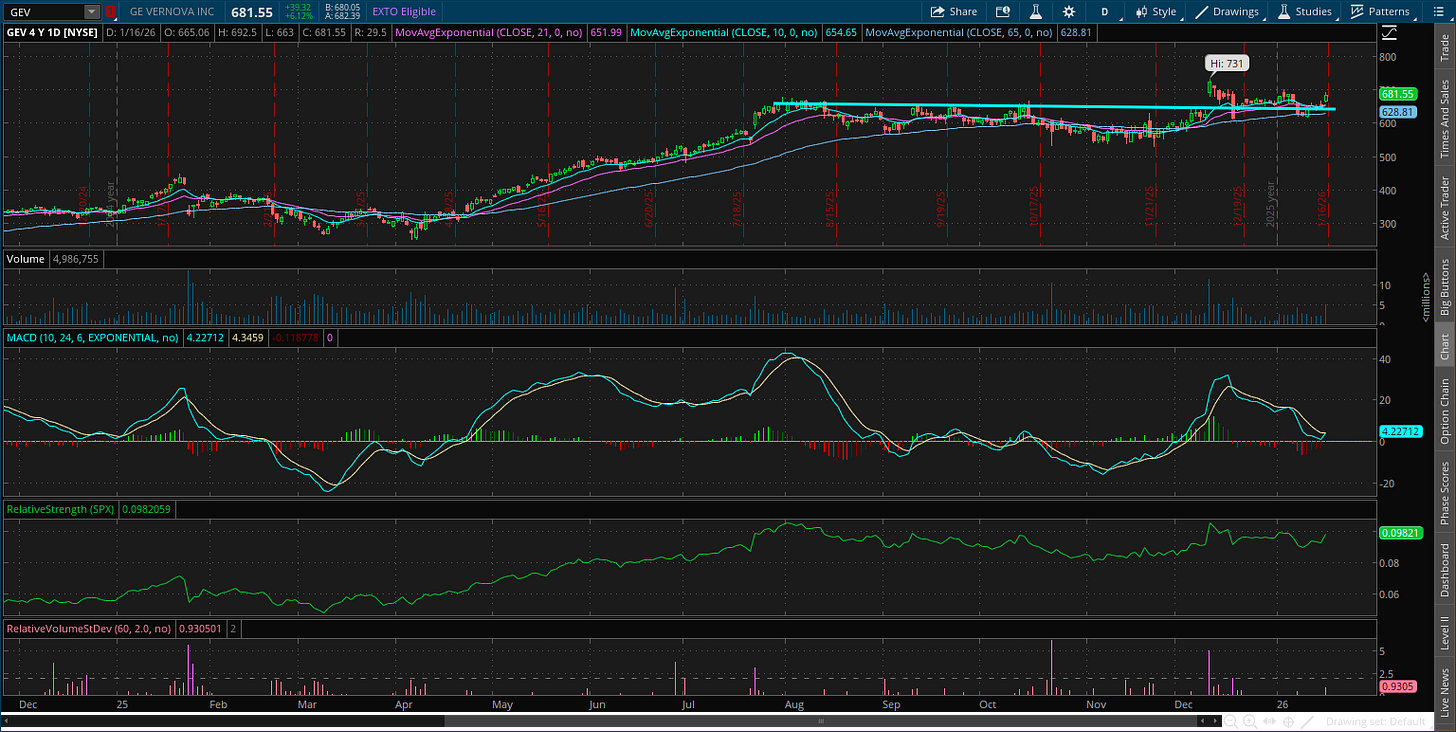The width and height of the screenshot is (1456, 732).
Task: Click the D: 1/16/26 date field
Action: (132, 32)
